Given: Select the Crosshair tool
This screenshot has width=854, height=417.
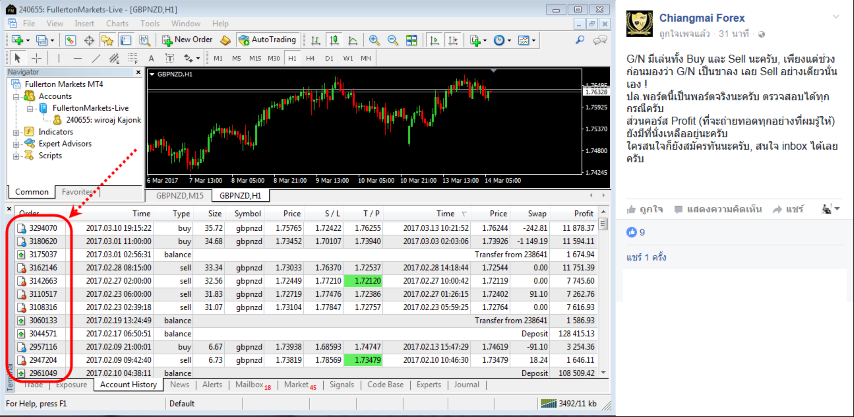Looking at the screenshot, I should click(36, 58).
